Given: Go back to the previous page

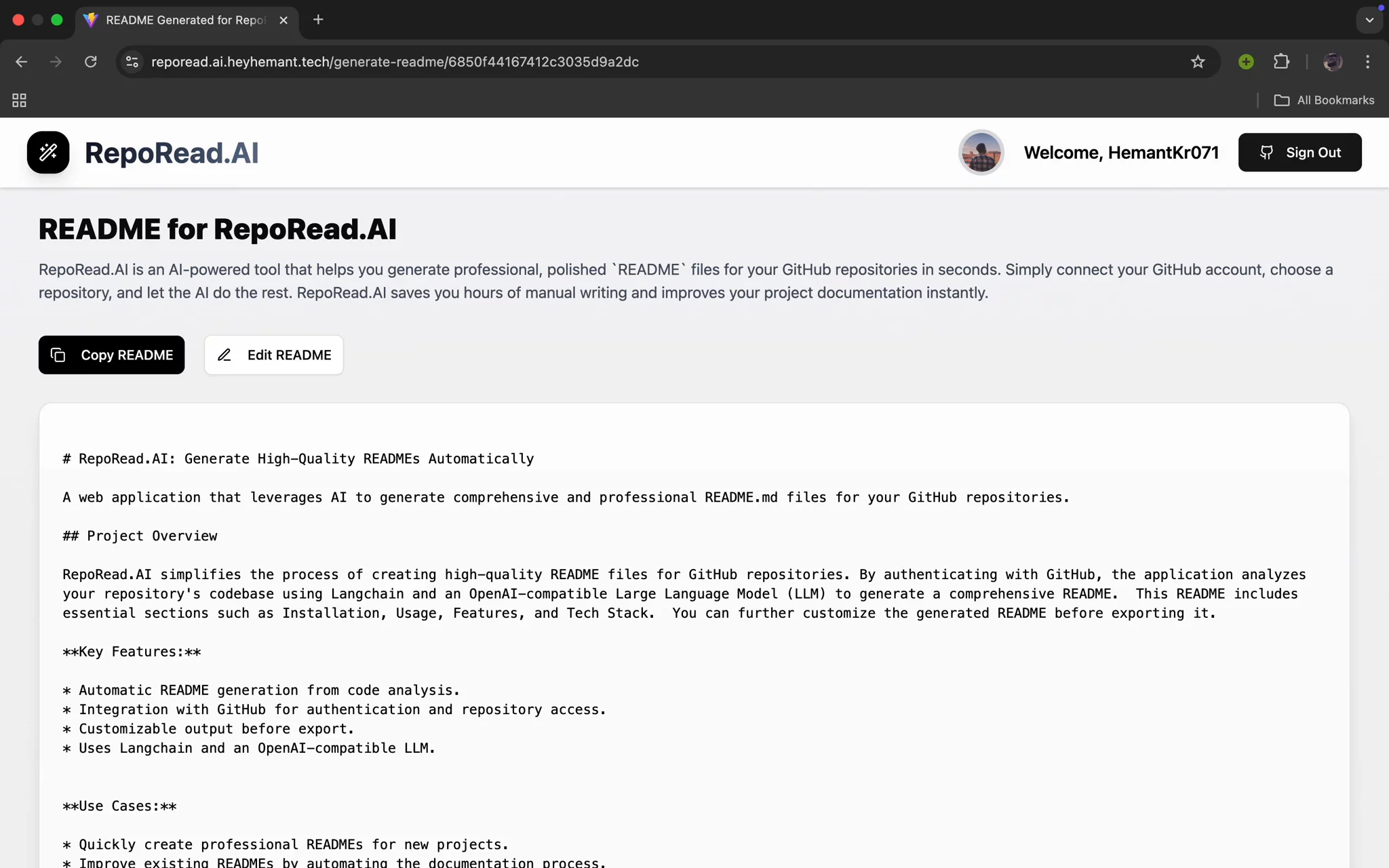Looking at the screenshot, I should pos(21,62).
